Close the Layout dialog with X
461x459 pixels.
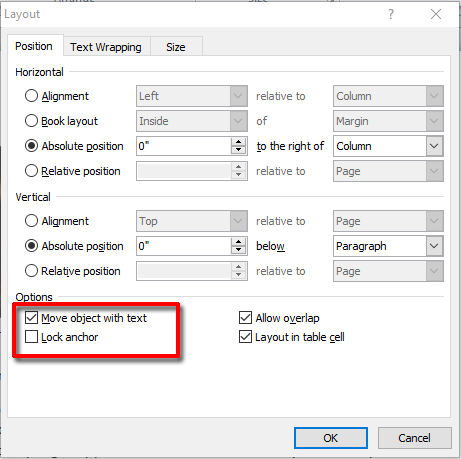(436, 14)
